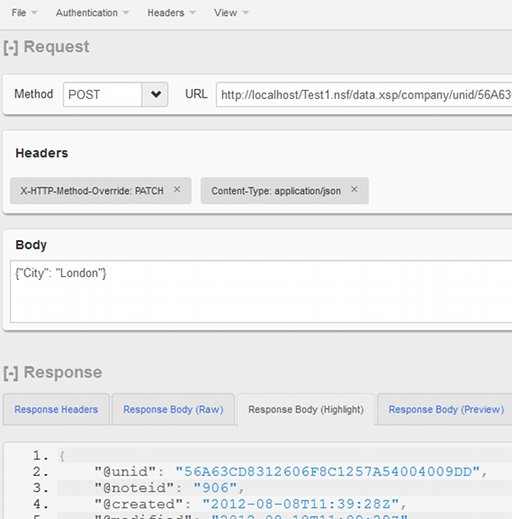The width and height of the screenshot is (512, 519).
Task: Click the "Headers" section heading
Action: click(42, 153)
